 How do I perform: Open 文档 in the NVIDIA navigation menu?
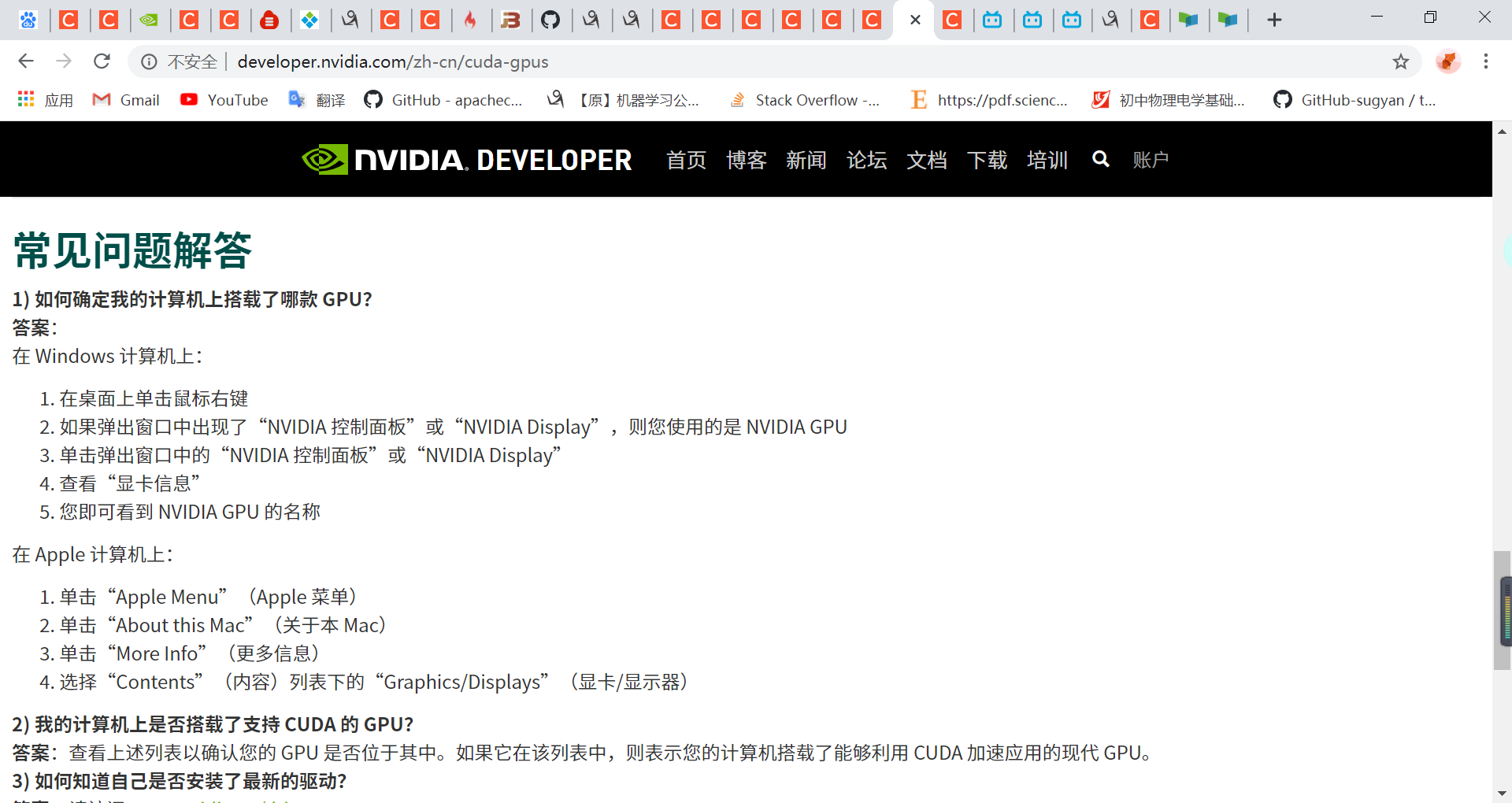[926, 160]
